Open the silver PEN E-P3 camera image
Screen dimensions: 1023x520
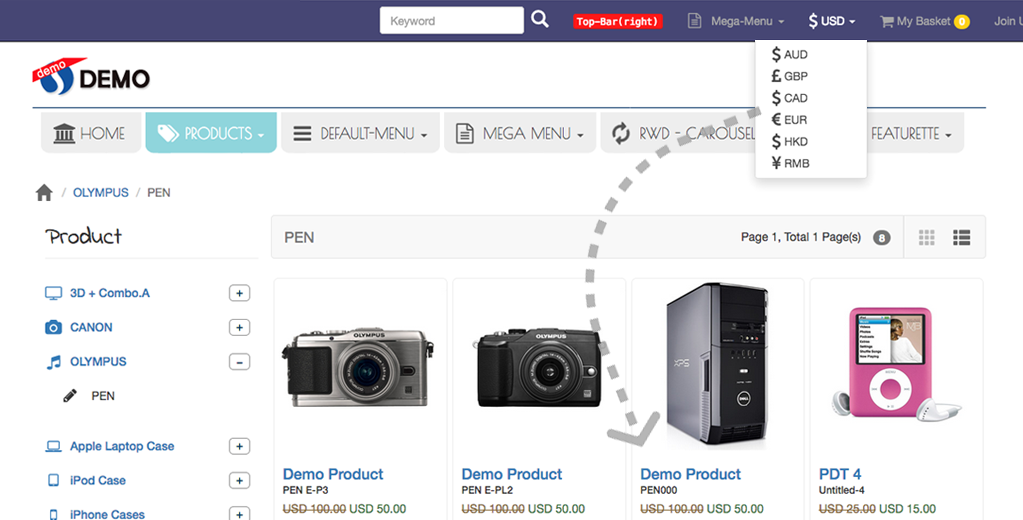[x=358, y=367]
